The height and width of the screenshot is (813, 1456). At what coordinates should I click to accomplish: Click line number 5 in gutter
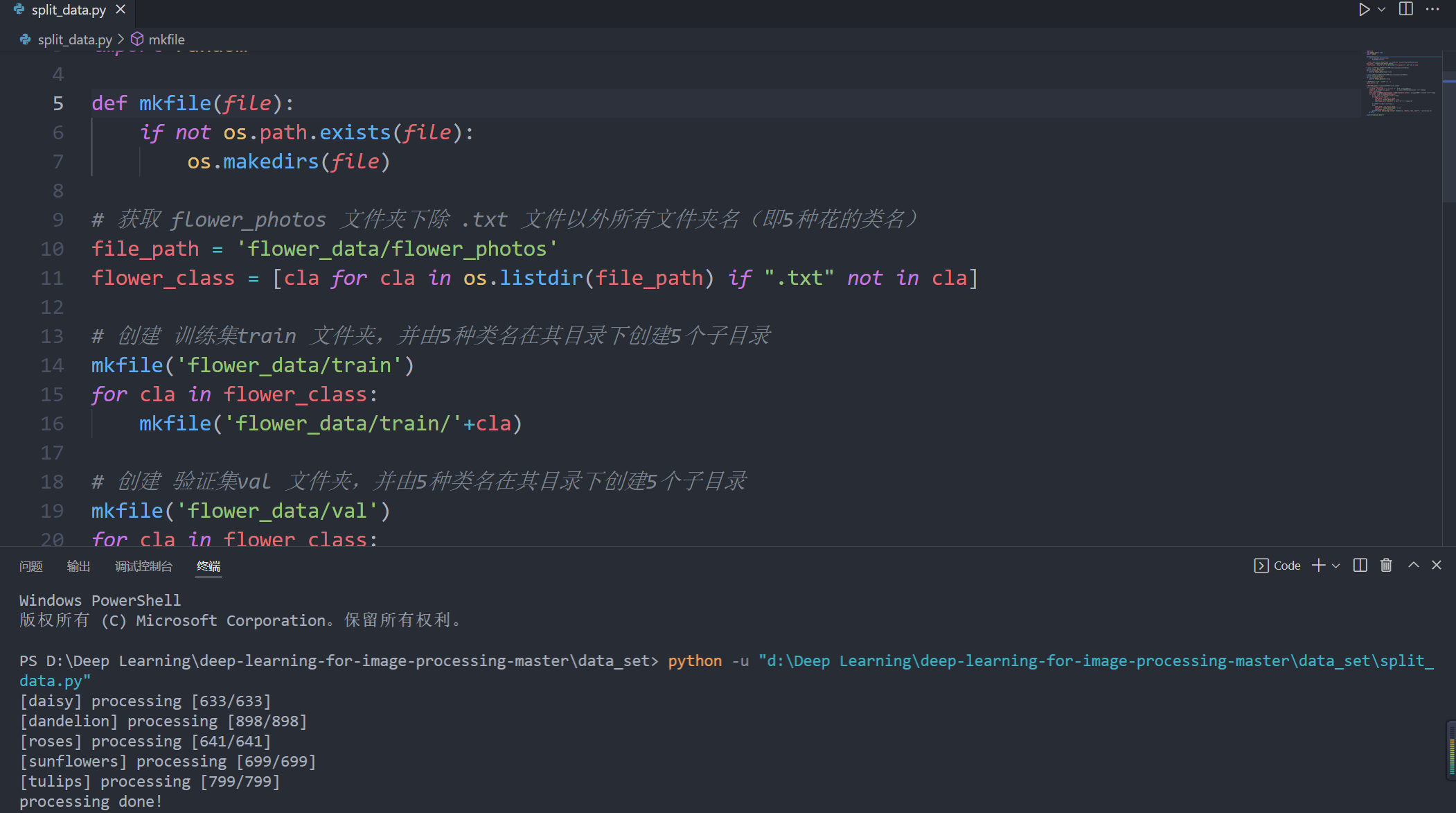[x=58, y=103]
